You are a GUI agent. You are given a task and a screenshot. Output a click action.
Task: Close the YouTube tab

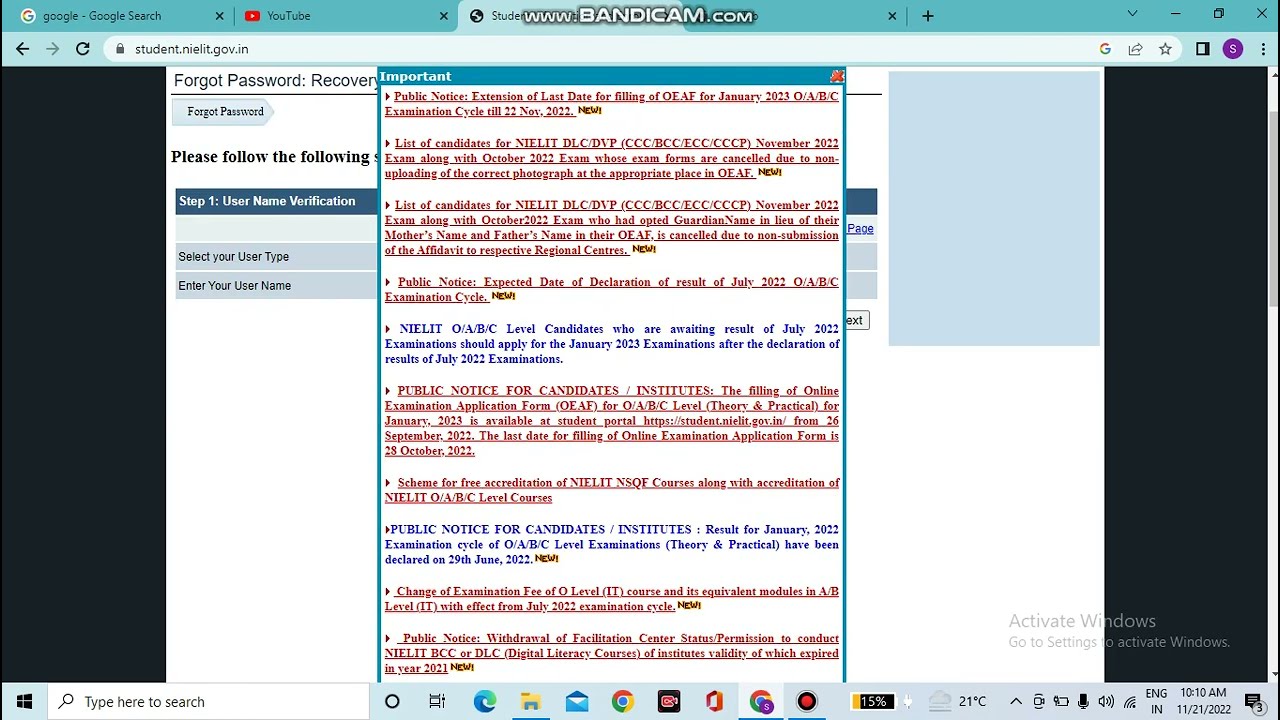coord(444,16)
